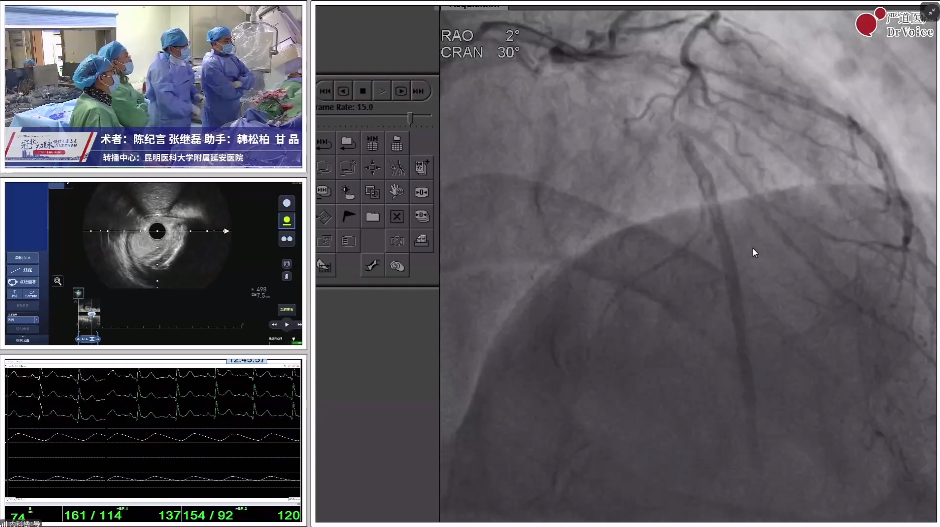940x527 pixels.
Task: Play the IVUS pullback recording
Action: 287,324
